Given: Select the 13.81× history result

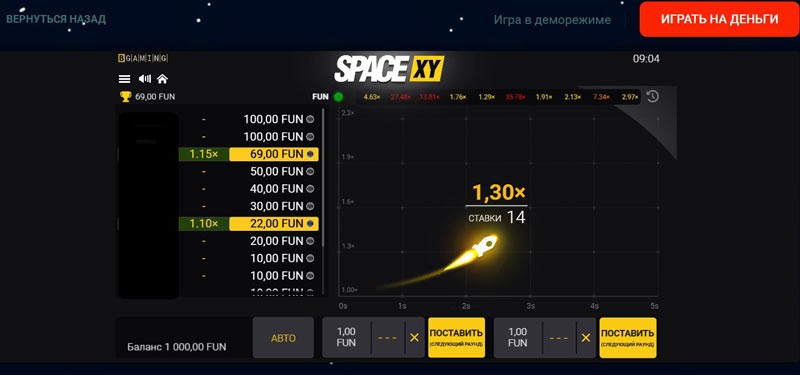Looking at the screenshot, I should click(430, 96).
